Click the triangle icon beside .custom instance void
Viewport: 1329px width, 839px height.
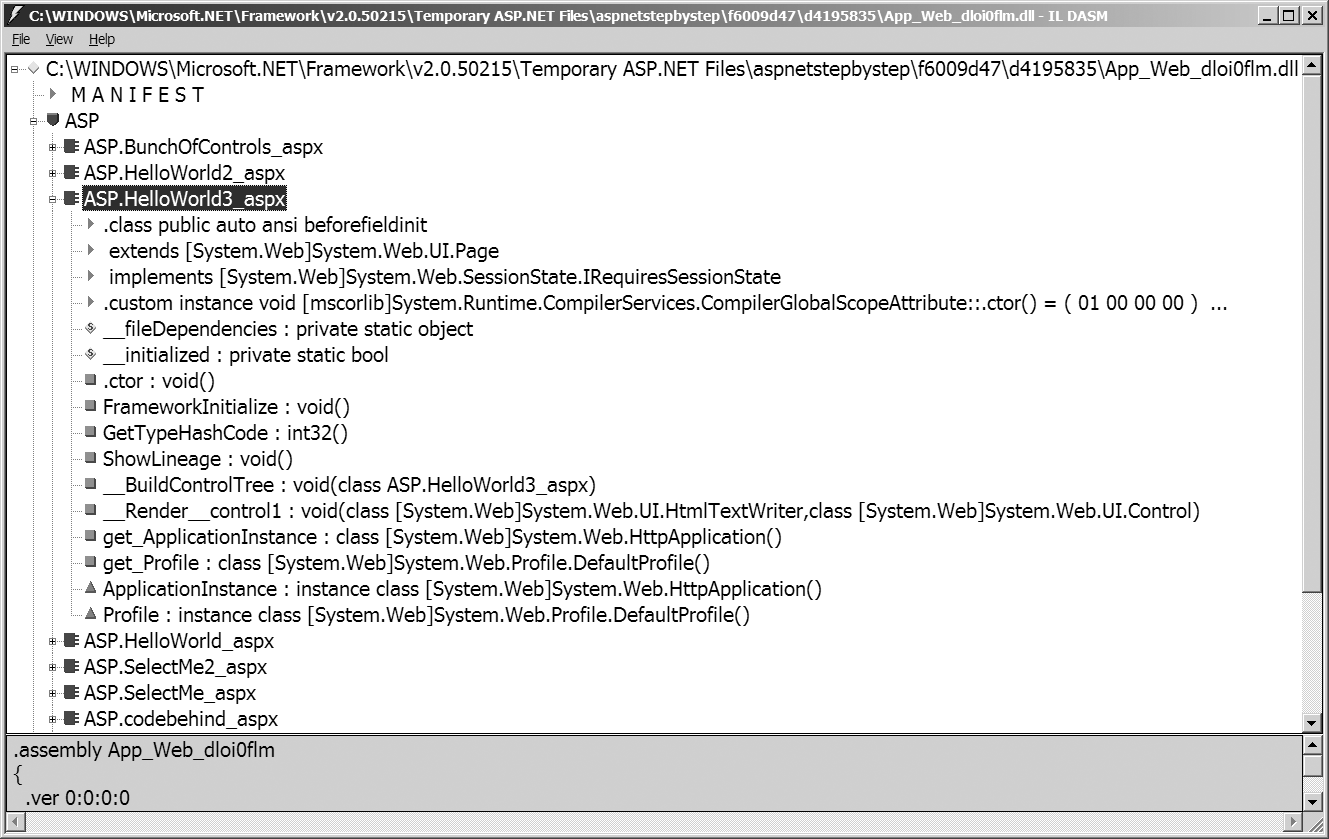pos(91,303)
